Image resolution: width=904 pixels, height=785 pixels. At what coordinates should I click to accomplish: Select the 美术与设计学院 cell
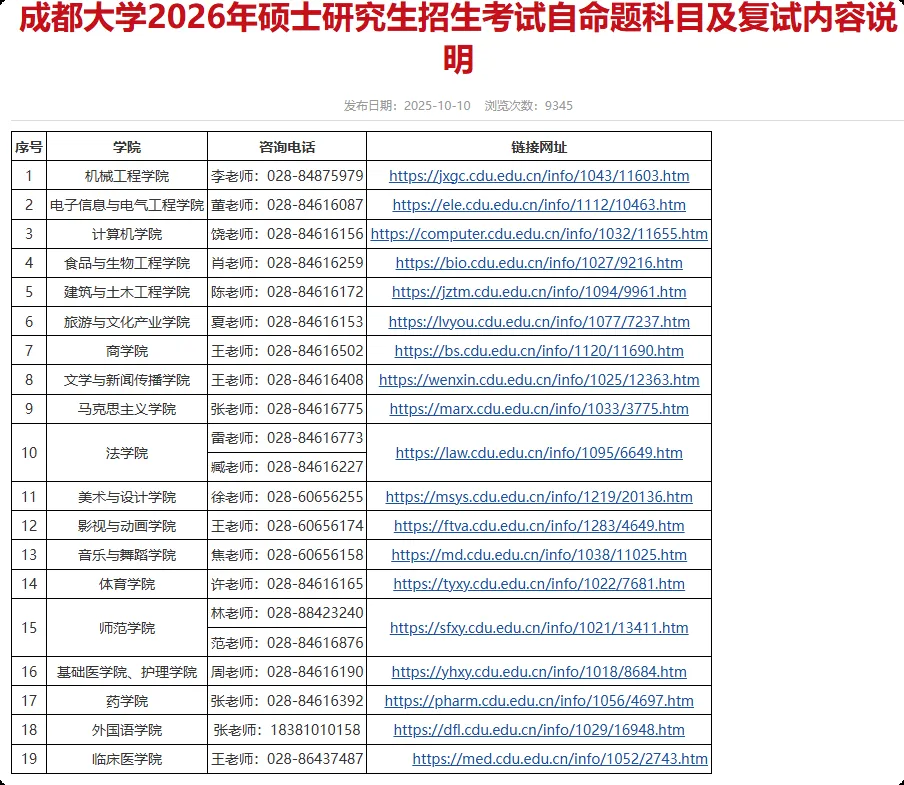pyautogui.click(x=127, y=497)
